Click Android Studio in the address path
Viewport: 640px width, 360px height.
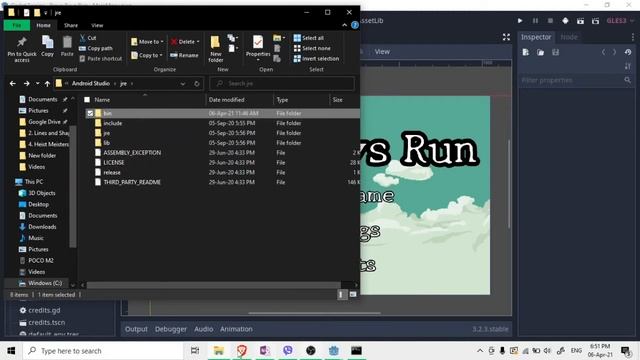[91, 84]
